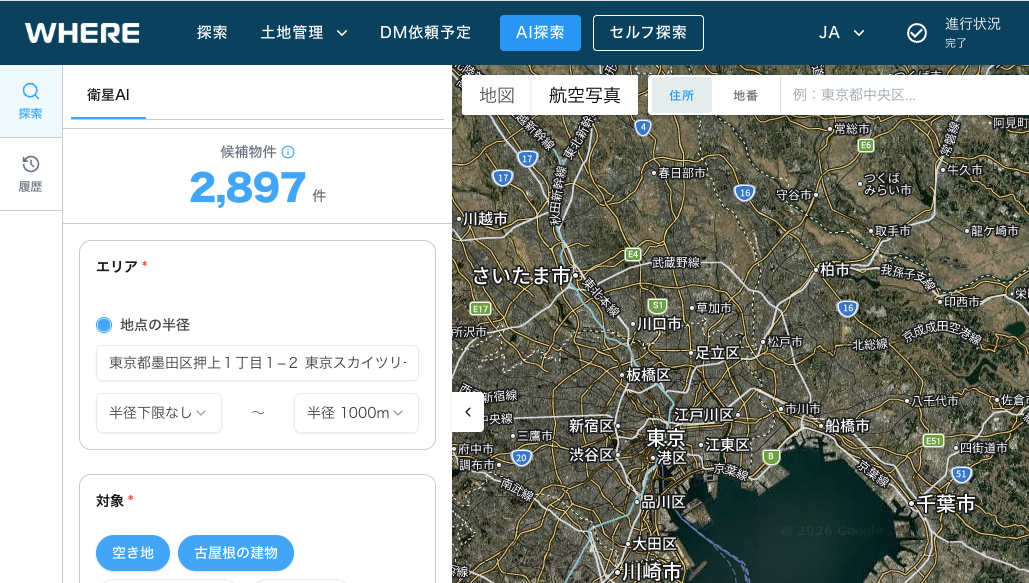Viewport: 1029px width, 583px height.
Task: View 進行状況 完了 status text
Action: point(973,33)
